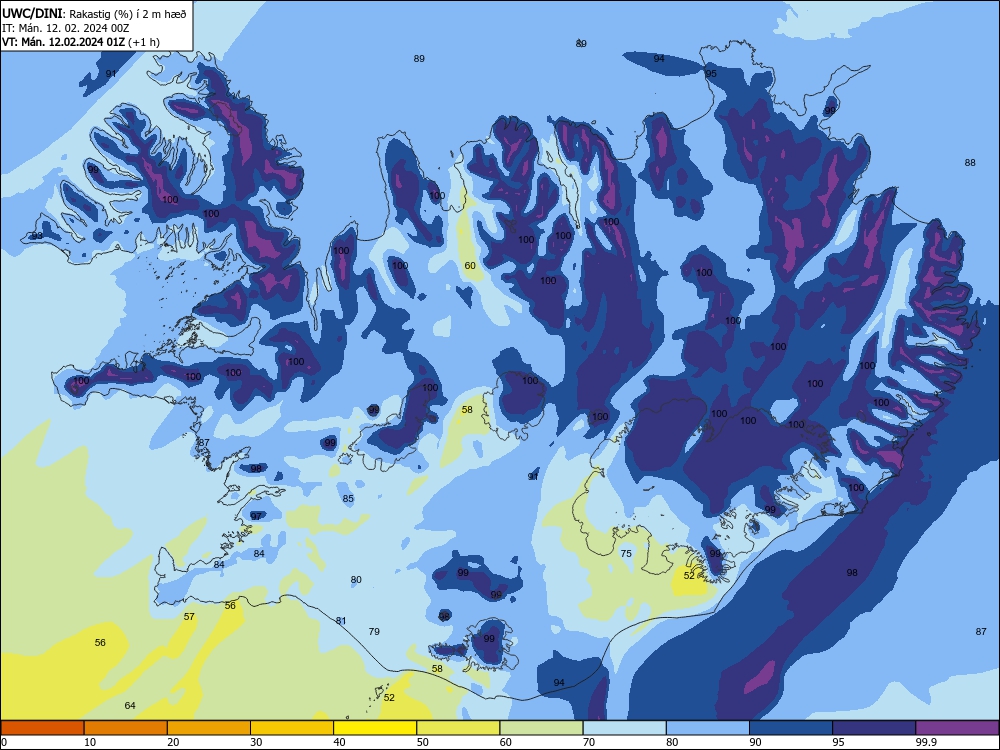Click the 20–30 legend color swatch
1000x750 pixels.
[209, 728]
